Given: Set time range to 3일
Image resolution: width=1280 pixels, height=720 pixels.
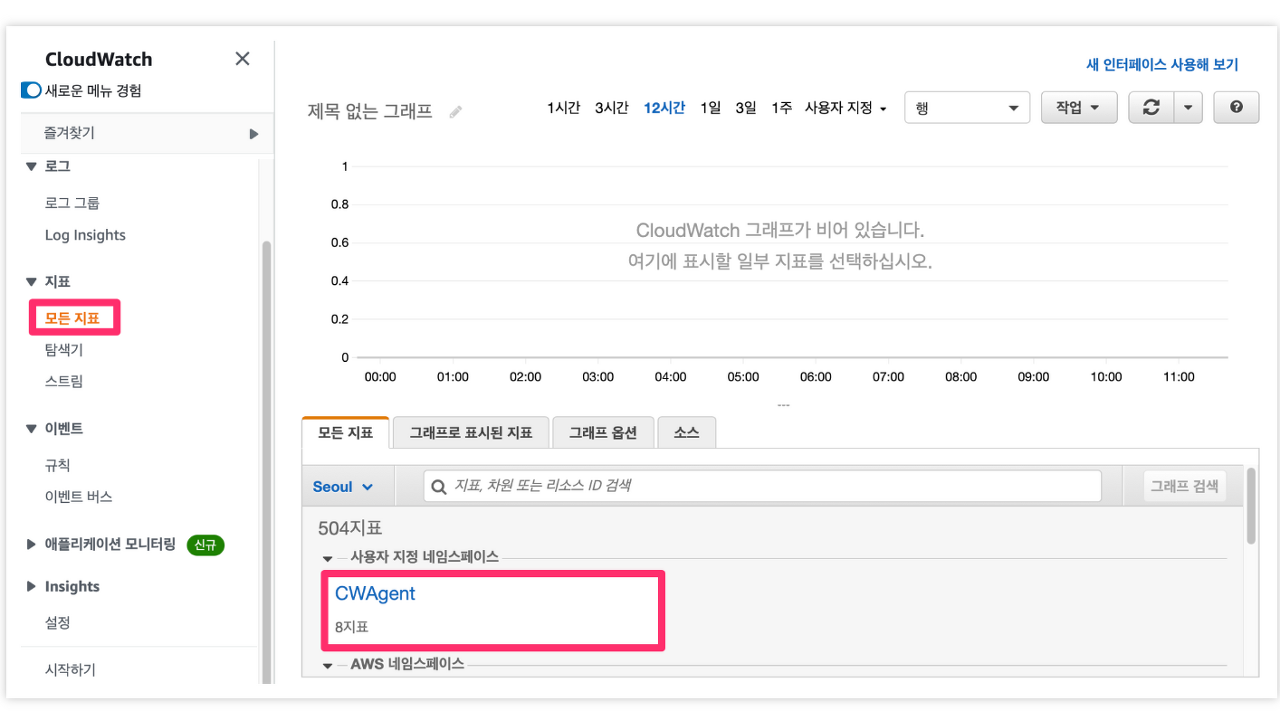Looking at the screenshot, I should click(746, 108).
